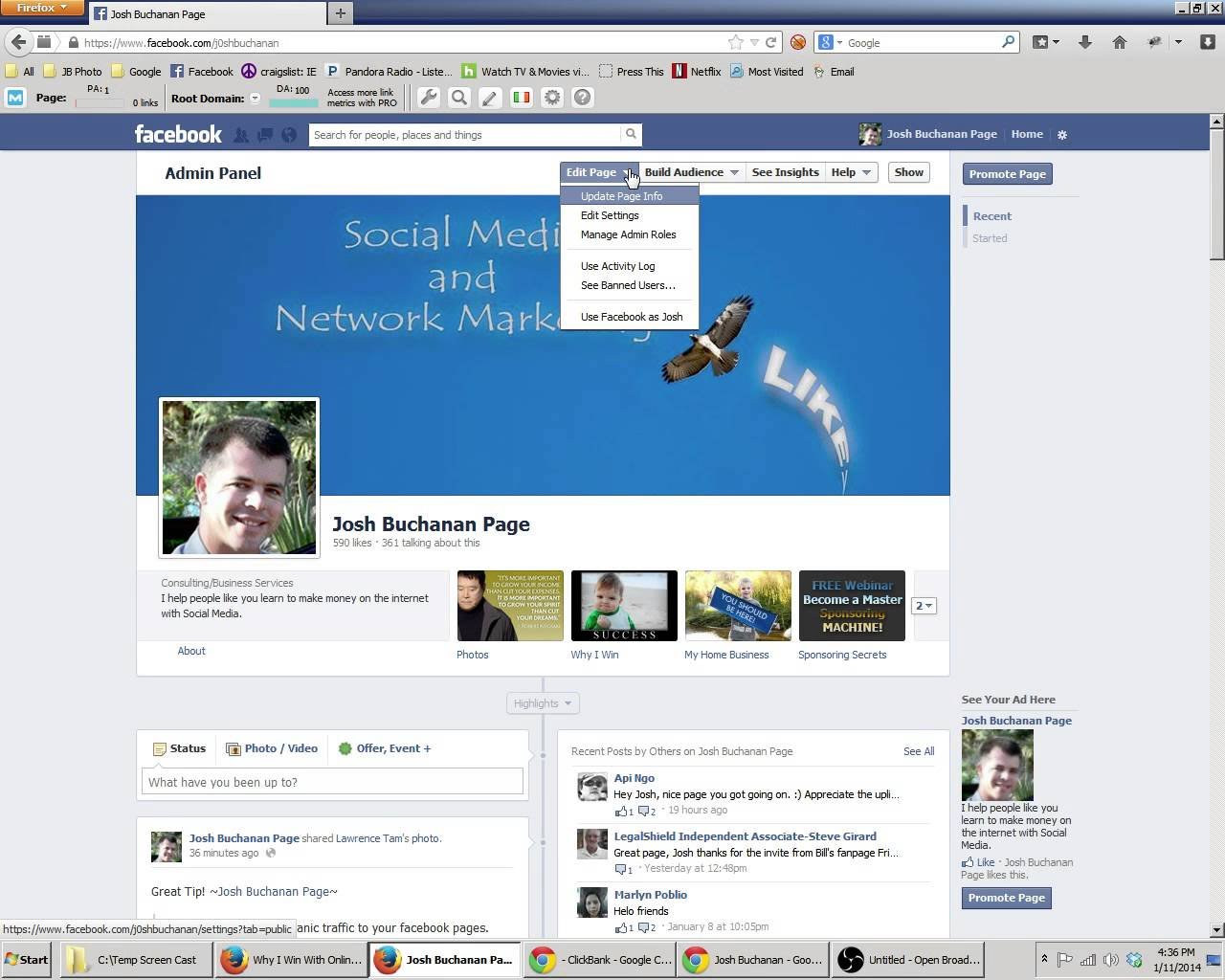This screenshot has height=980, width=1225.
Task: Expand more page tabs with the 2 arrow
Action: click(923, 606)
